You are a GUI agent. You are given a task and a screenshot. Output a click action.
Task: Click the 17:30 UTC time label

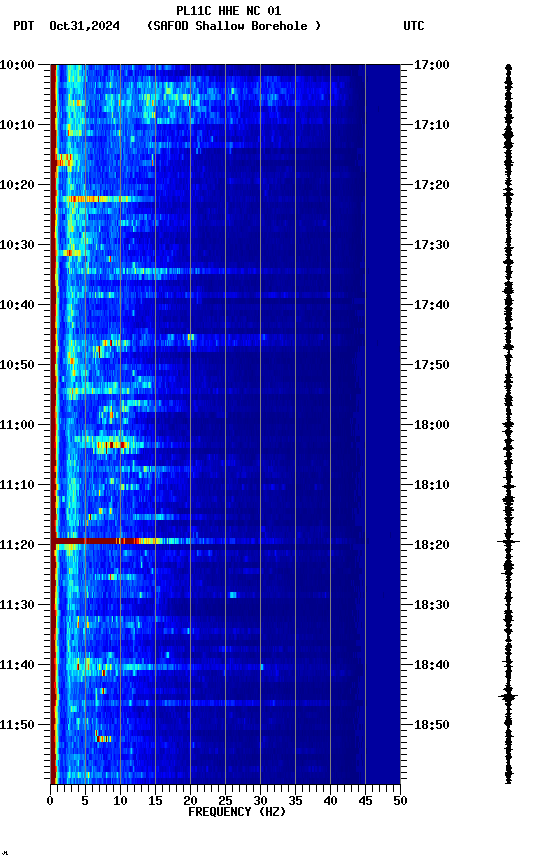coord(432,245)
